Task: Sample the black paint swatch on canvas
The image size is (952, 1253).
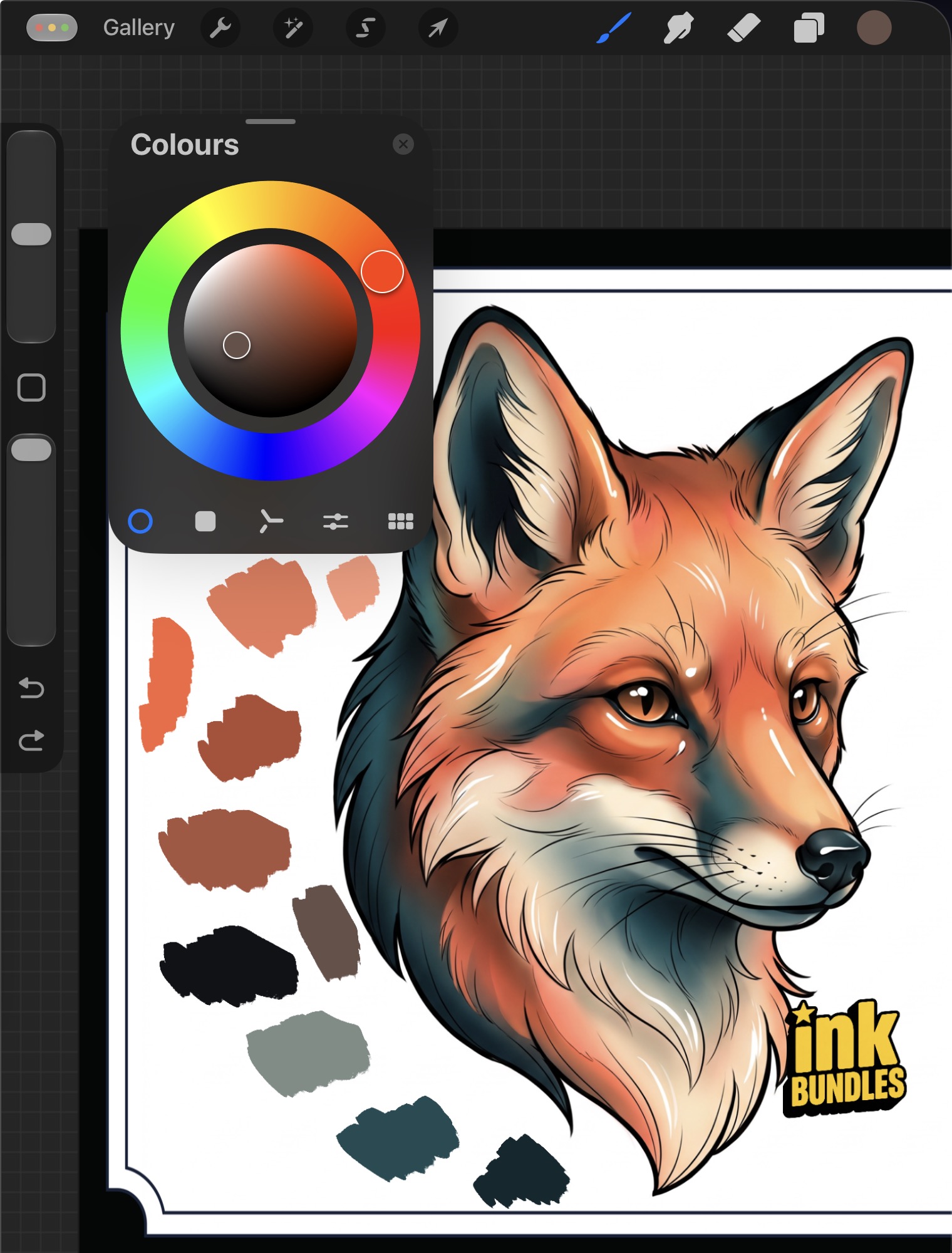Action: [x=229, y=966]
